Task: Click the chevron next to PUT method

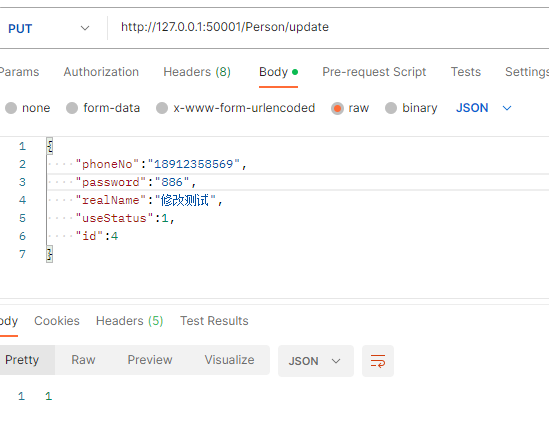Action: (x=85, y=28)
